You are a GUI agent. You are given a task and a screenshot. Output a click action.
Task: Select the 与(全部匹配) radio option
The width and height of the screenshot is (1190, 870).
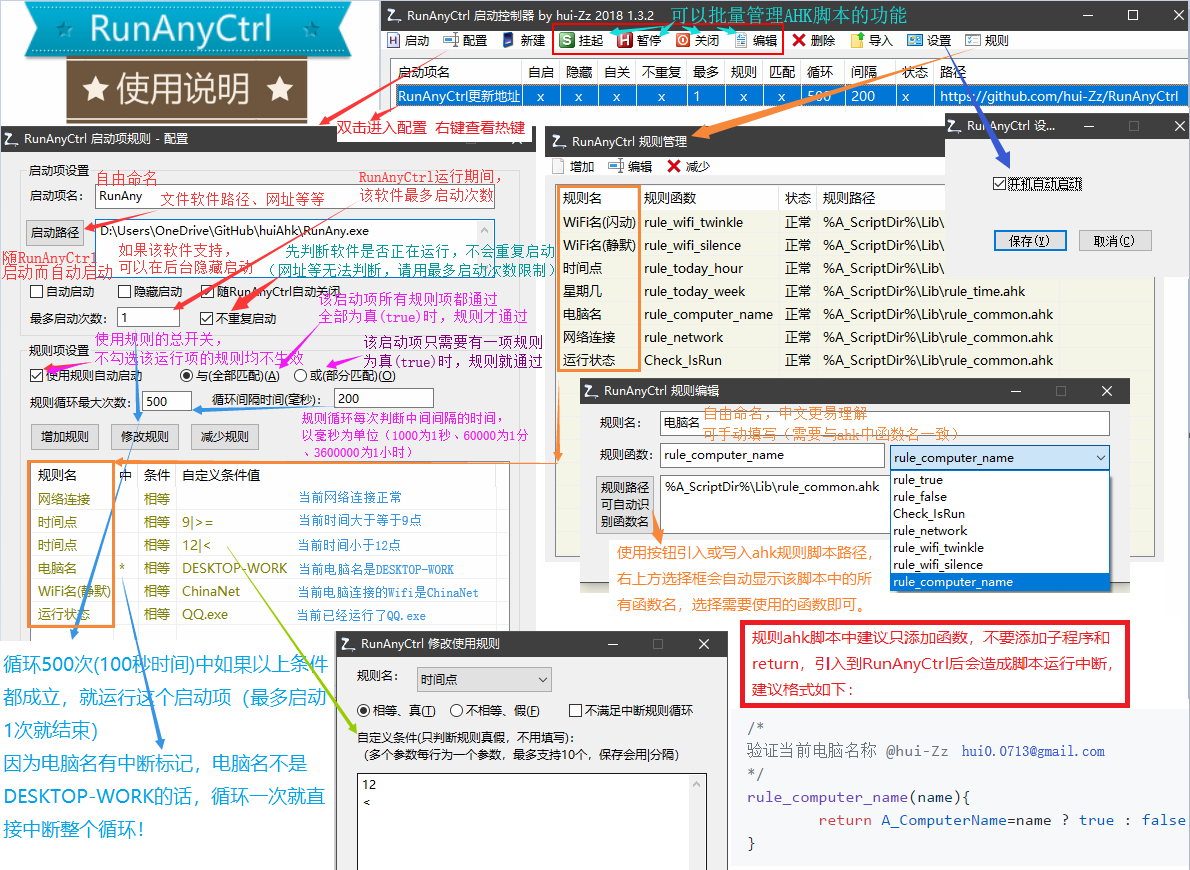pos(186,375)
